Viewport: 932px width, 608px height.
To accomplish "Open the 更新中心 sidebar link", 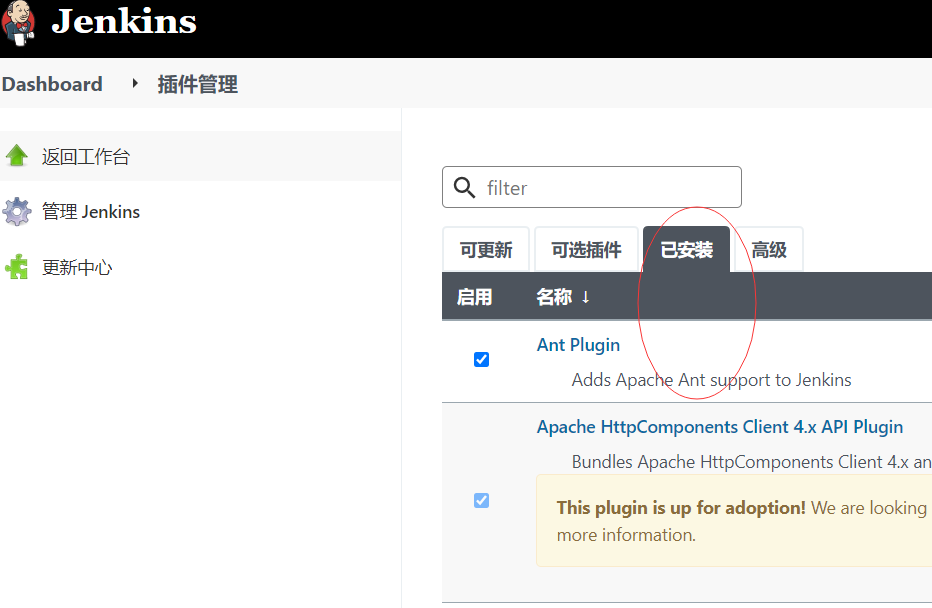I will [x=77, y=267].
